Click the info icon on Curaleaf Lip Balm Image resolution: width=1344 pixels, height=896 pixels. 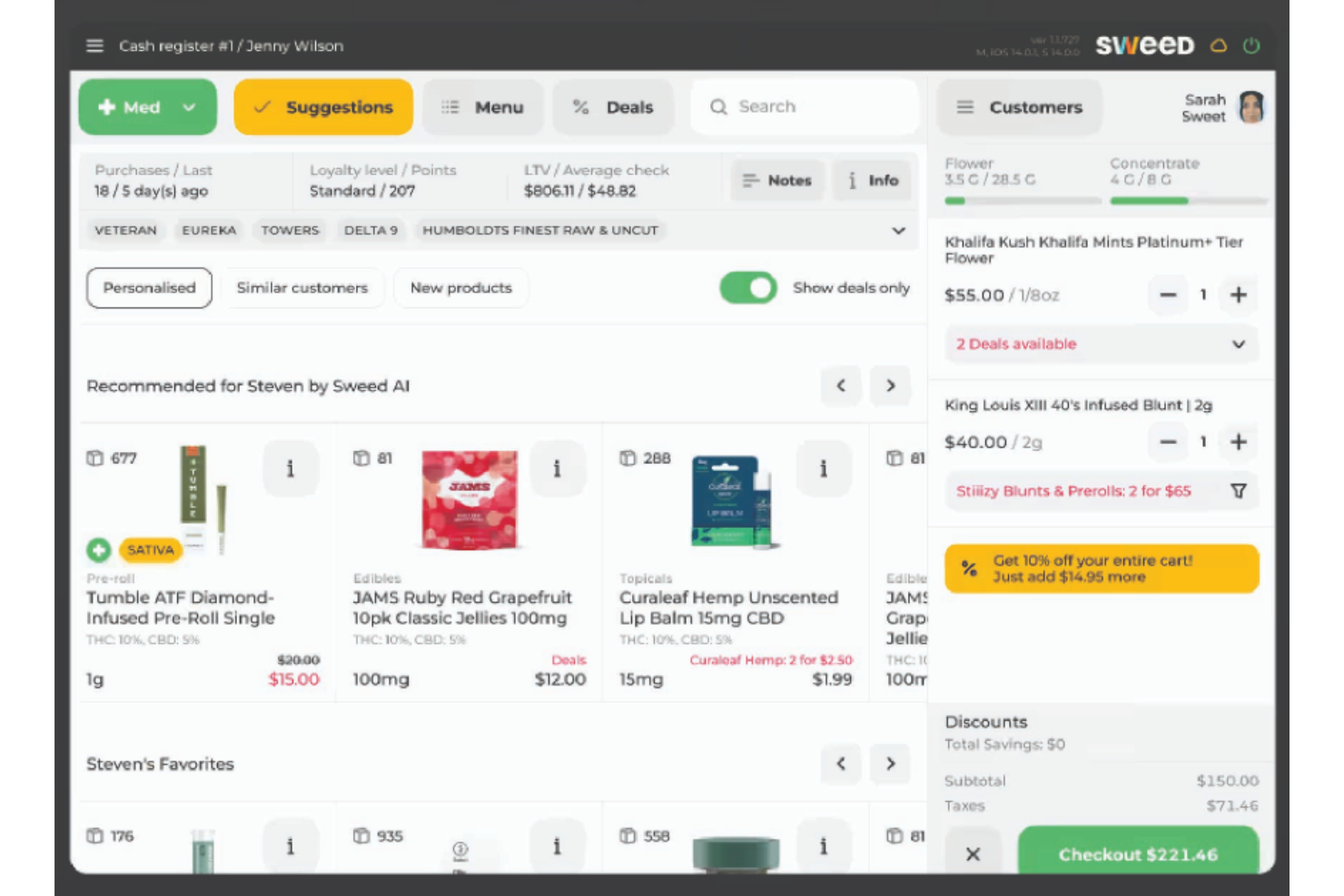824,468
